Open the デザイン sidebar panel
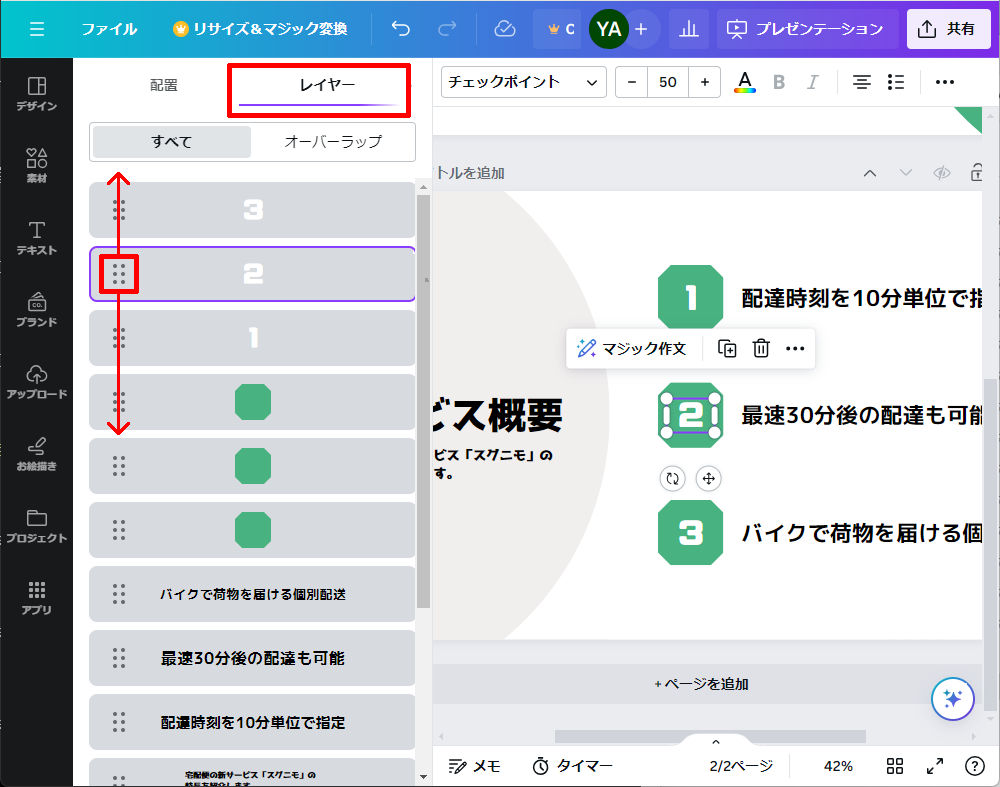 pyautogui.click(x=37, y=94)
